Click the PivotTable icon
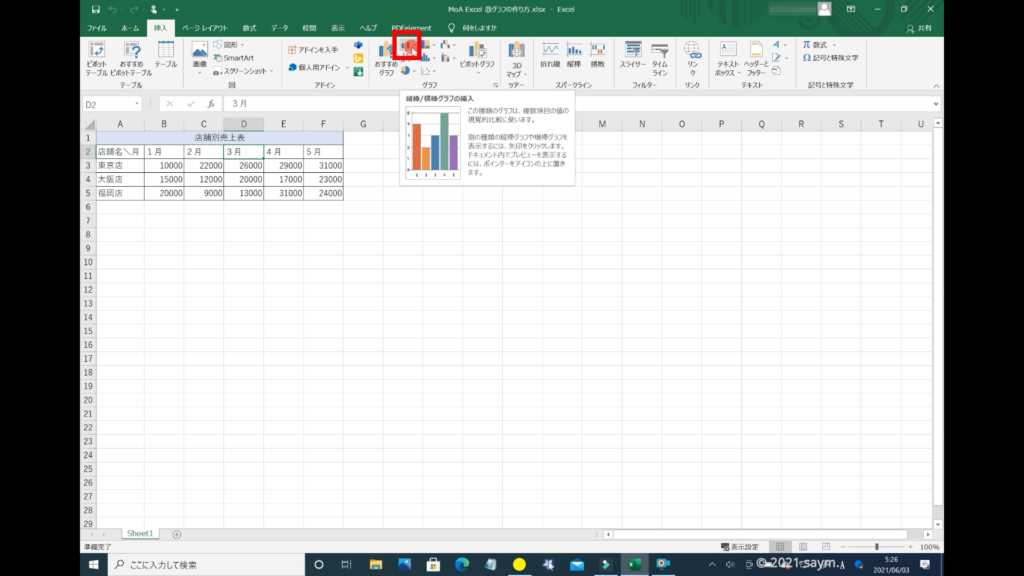Viewport: 1024px width, 576px height. point(97,52)
